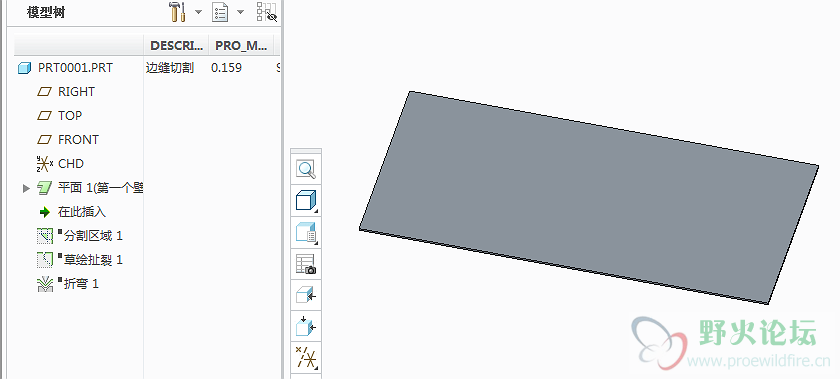Click the FRONT datum plane icon
The width and height of the screenshot is (840, 379).
44,140
